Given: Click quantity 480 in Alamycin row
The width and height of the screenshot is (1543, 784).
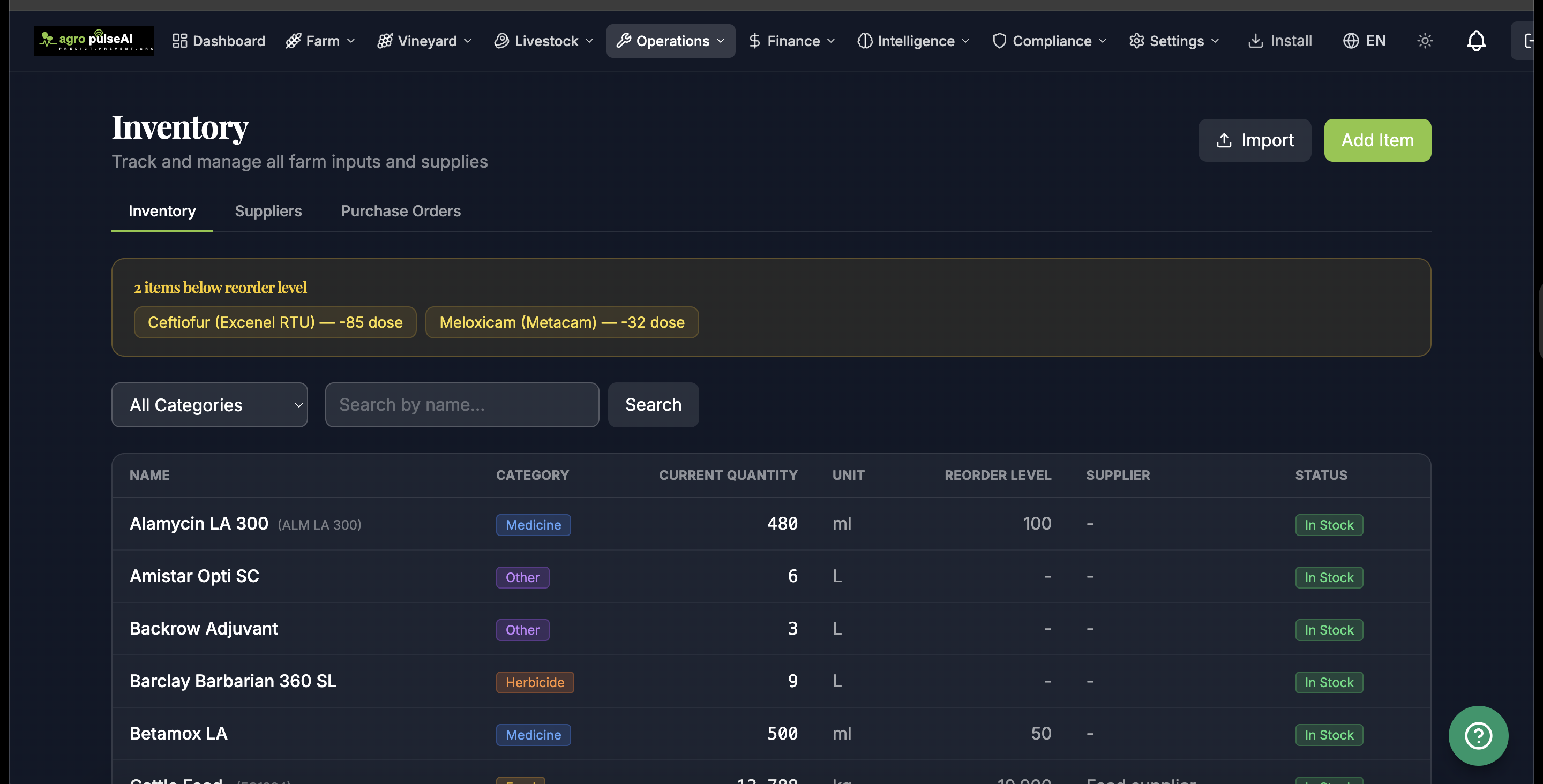Looking at the screenshot, I should (x=782, y=524).
